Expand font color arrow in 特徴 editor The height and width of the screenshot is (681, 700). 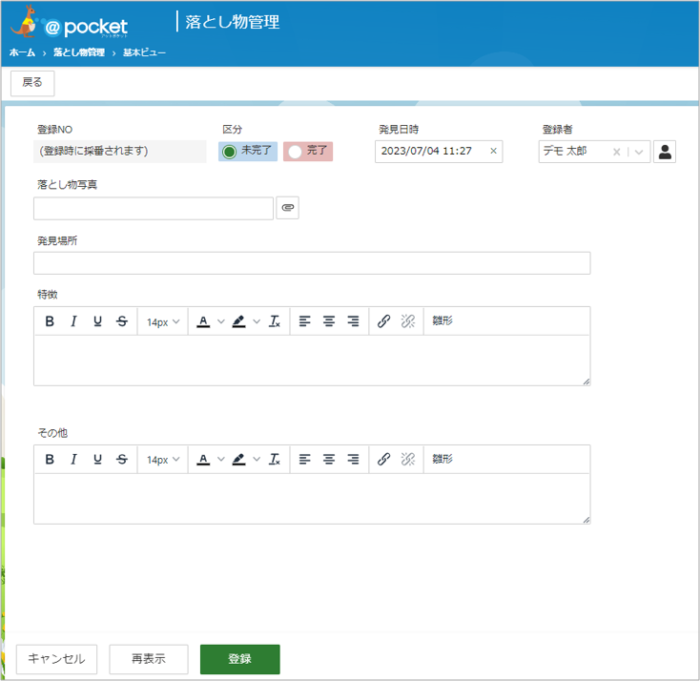[221, 322]
